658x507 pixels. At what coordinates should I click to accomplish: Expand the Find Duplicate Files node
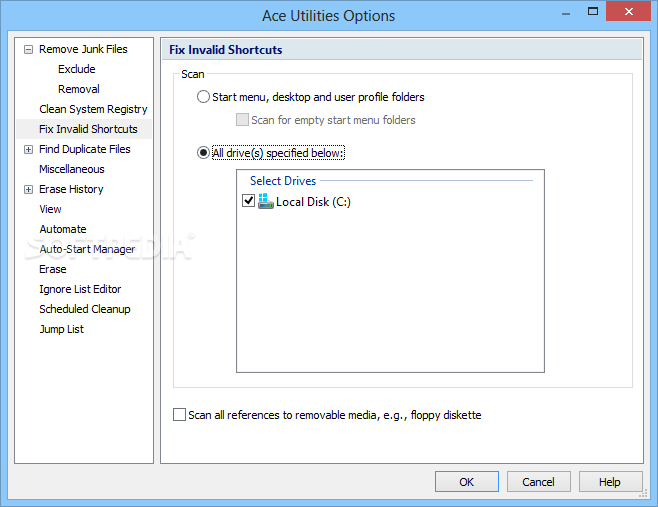click(x=28, y=149)
